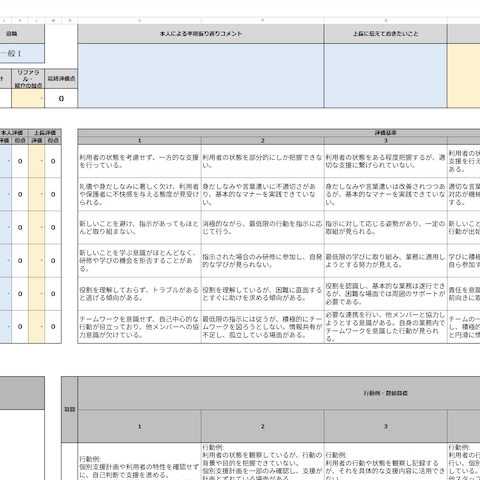Click cell '指示に対して応じる姿勢があり、一定の取組が見られる。'

click(x=385, y=227)
